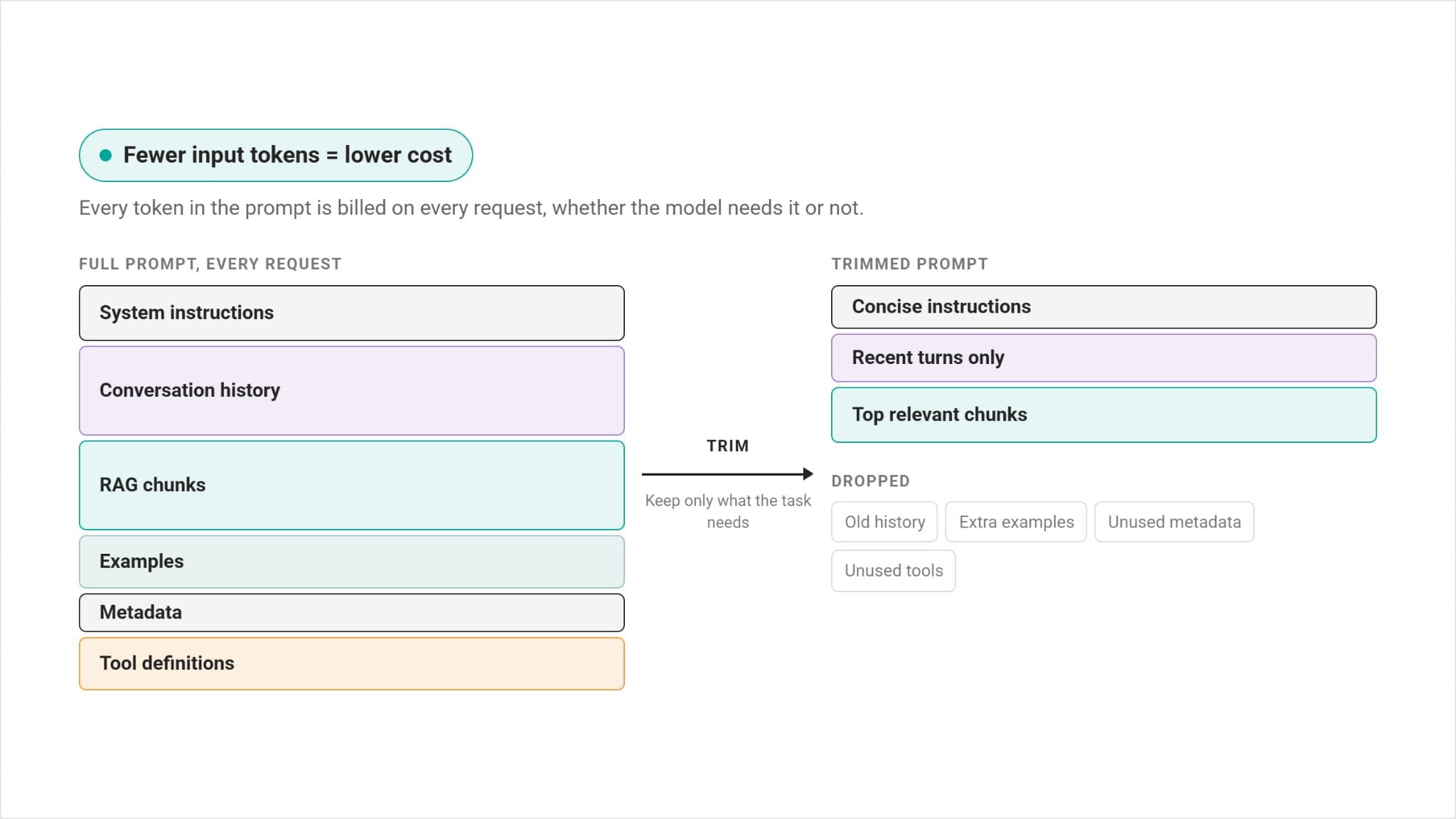Select the RAG chunks block

(x=352, y=485)
